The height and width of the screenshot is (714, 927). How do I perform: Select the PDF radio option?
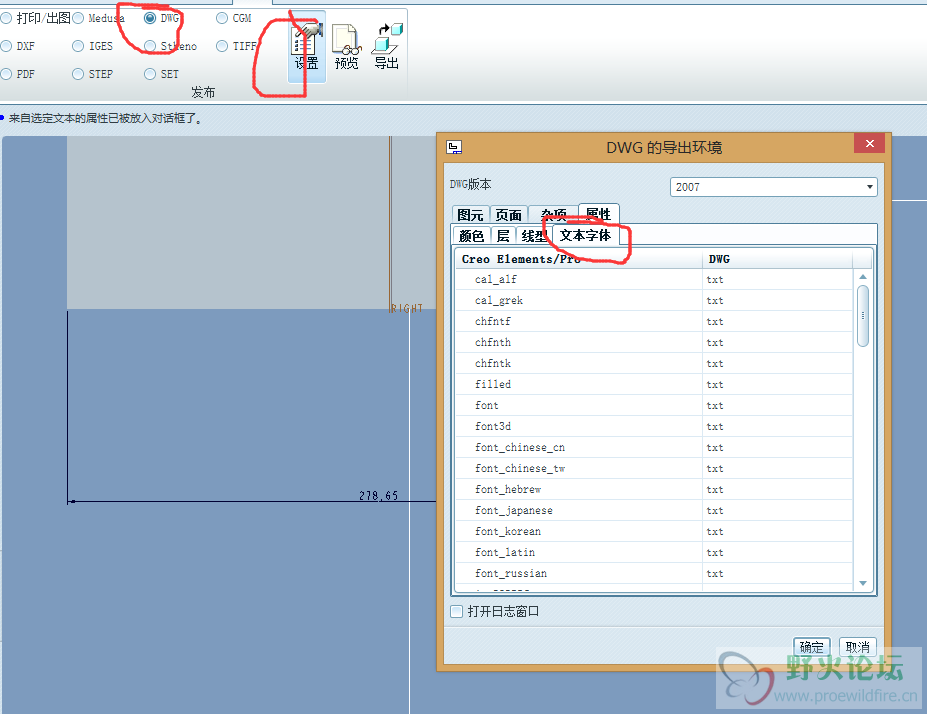pos(7,74)
